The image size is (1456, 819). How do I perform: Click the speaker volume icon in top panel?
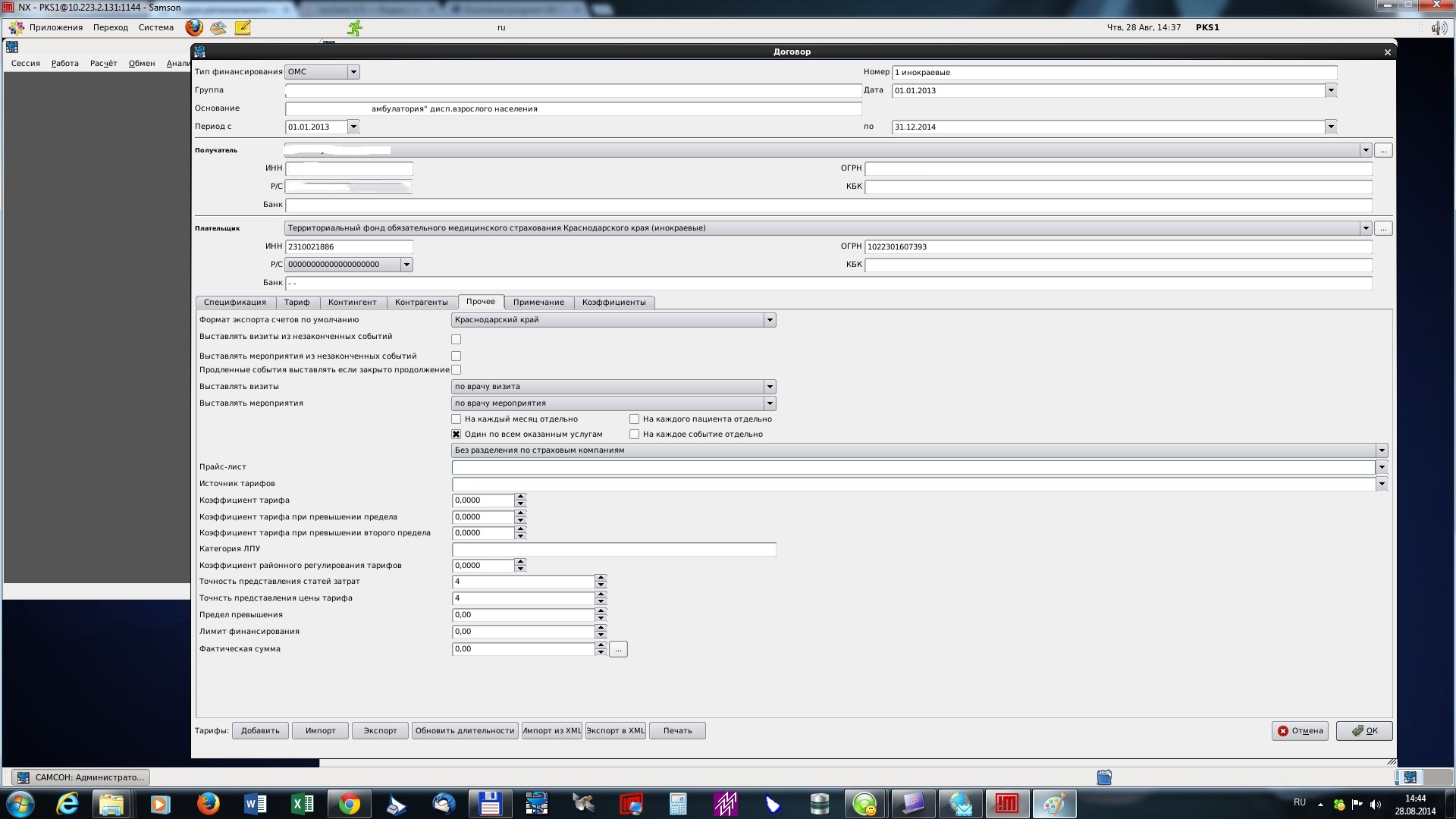(x=1439, y=28)
